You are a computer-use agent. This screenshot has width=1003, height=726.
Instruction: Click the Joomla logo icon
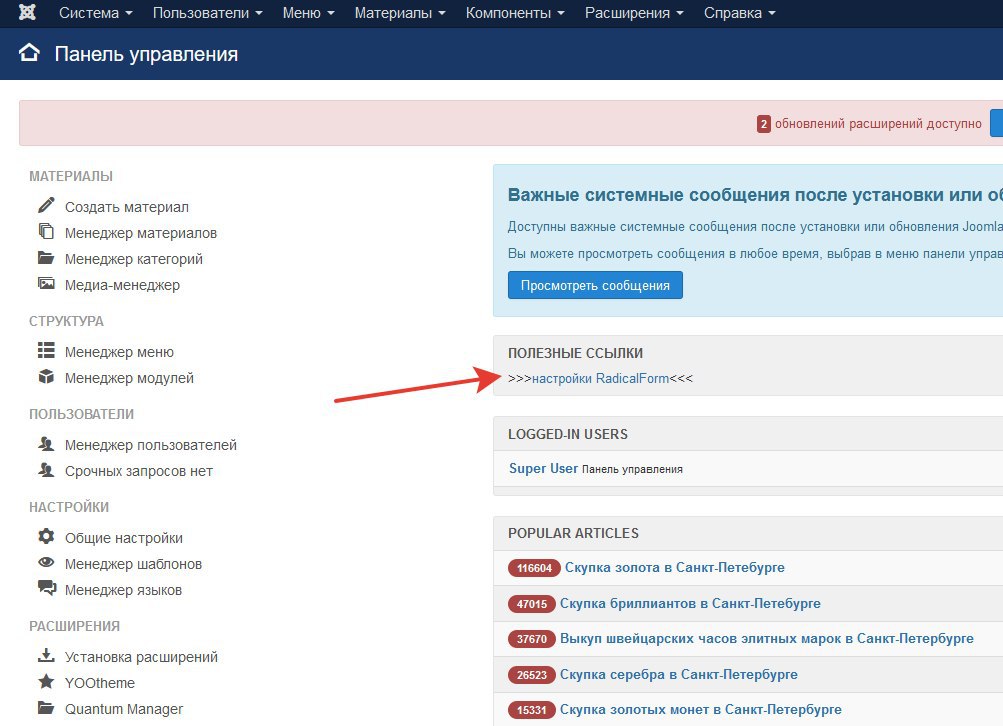27,12
